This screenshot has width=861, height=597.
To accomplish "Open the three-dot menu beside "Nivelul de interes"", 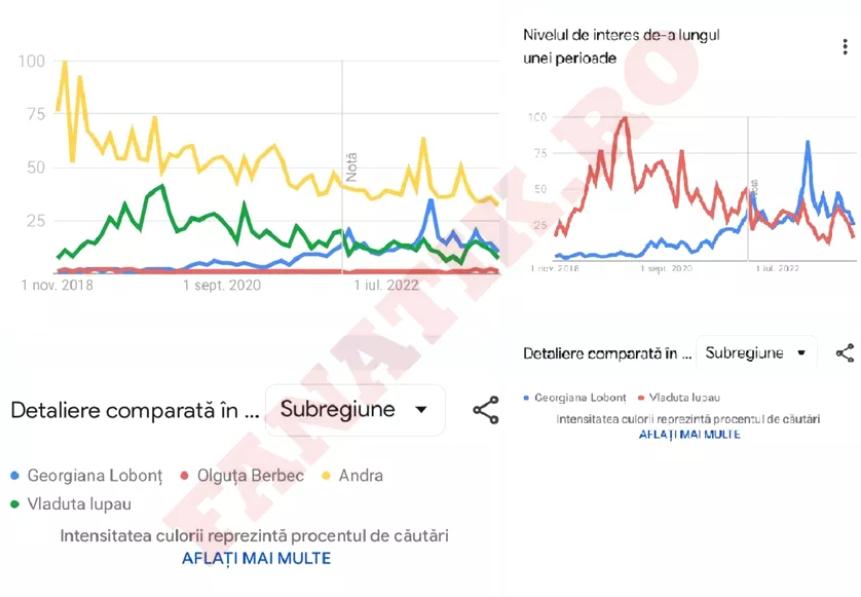I will pyautogui.click(x=845, y=47).
